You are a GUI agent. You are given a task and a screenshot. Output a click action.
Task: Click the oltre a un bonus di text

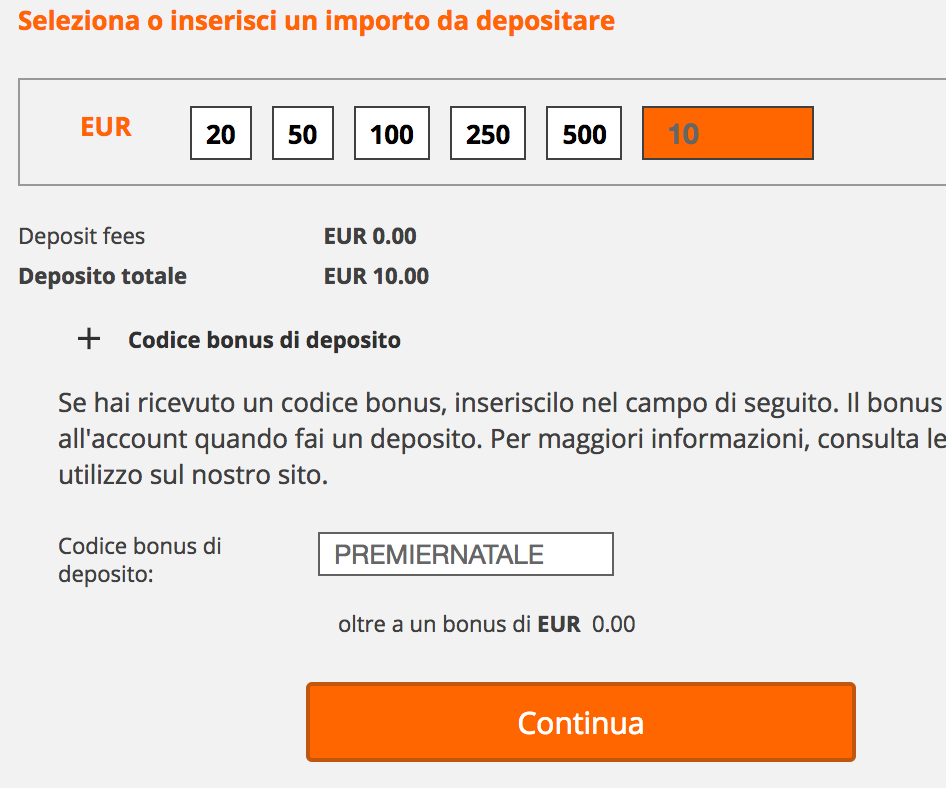click(x=434, y=624)
